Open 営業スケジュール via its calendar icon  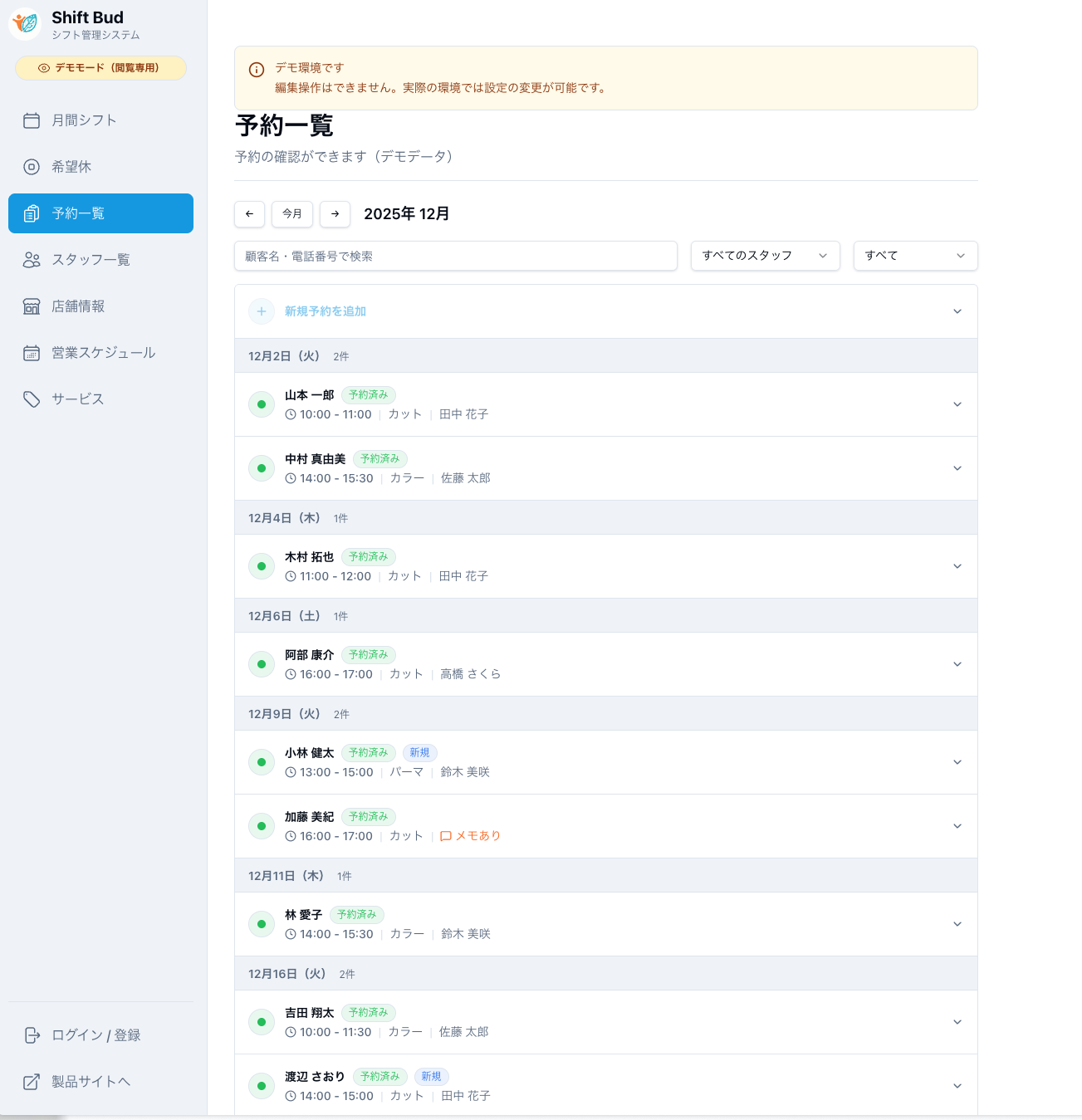coord(32,353)
